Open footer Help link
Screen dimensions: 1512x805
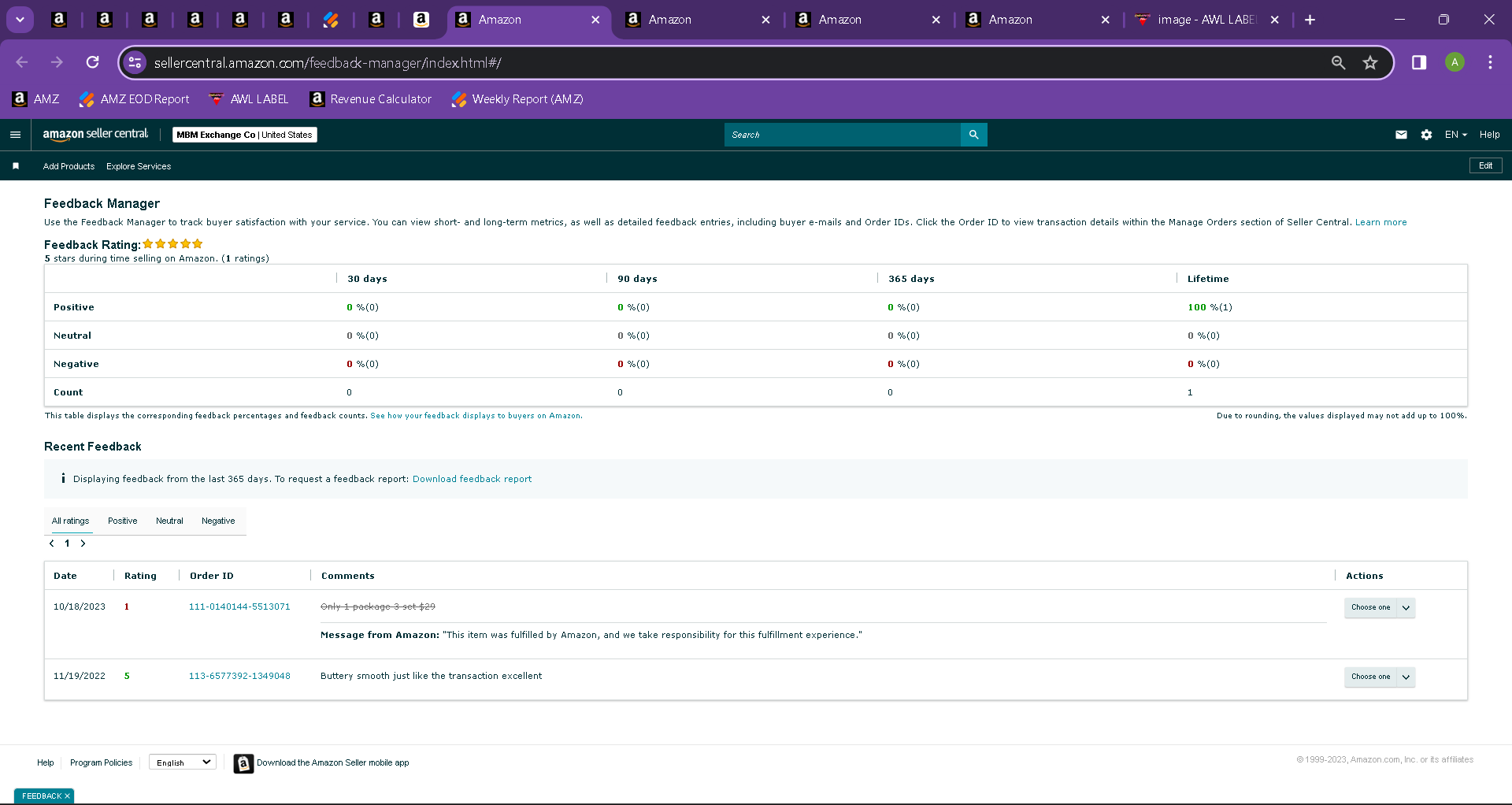coord(46,762)
